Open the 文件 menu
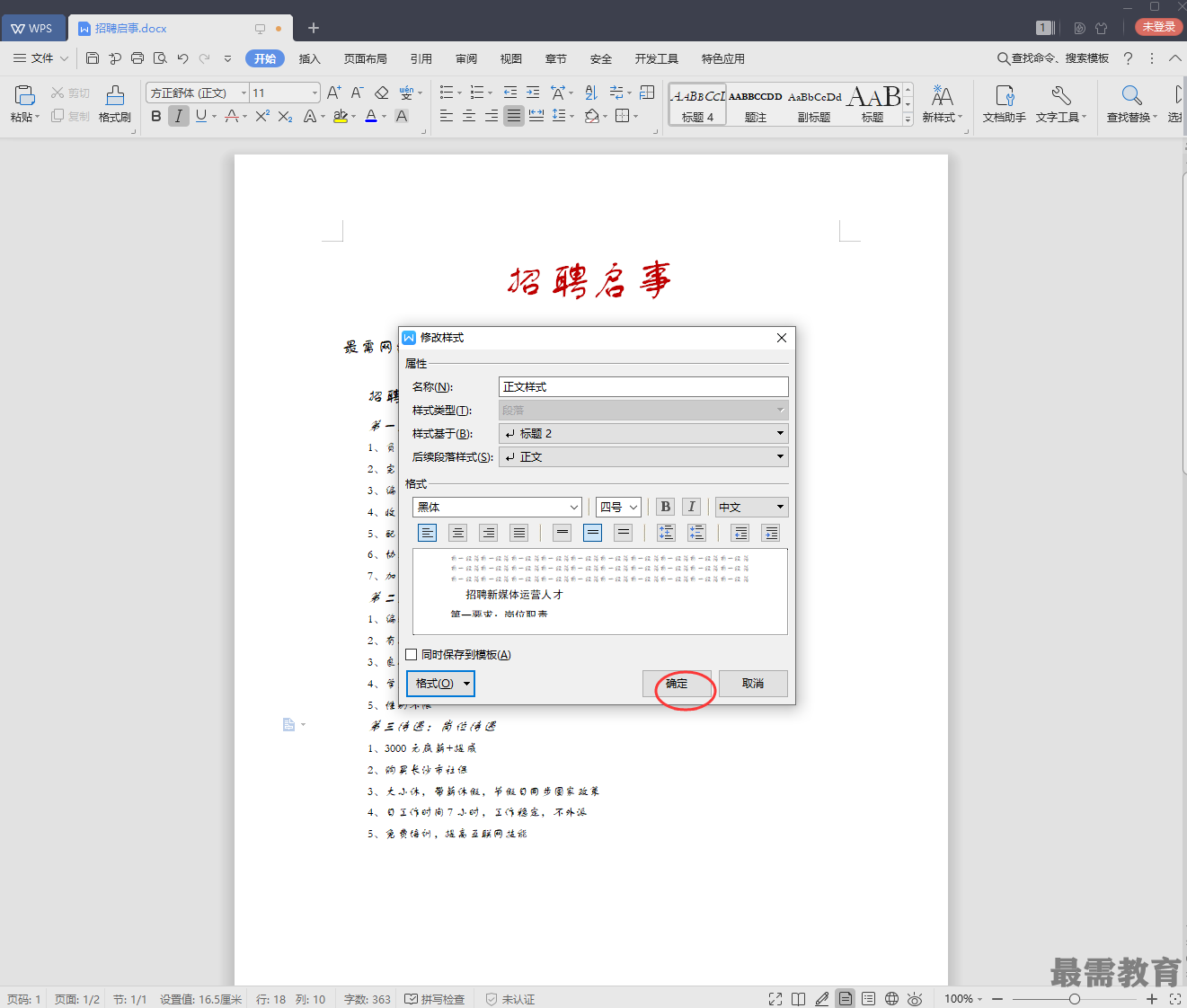 coord(40,58)
